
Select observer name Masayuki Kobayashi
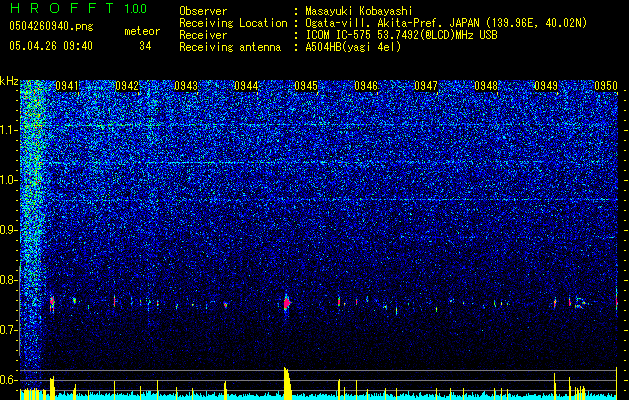point(359,11)
